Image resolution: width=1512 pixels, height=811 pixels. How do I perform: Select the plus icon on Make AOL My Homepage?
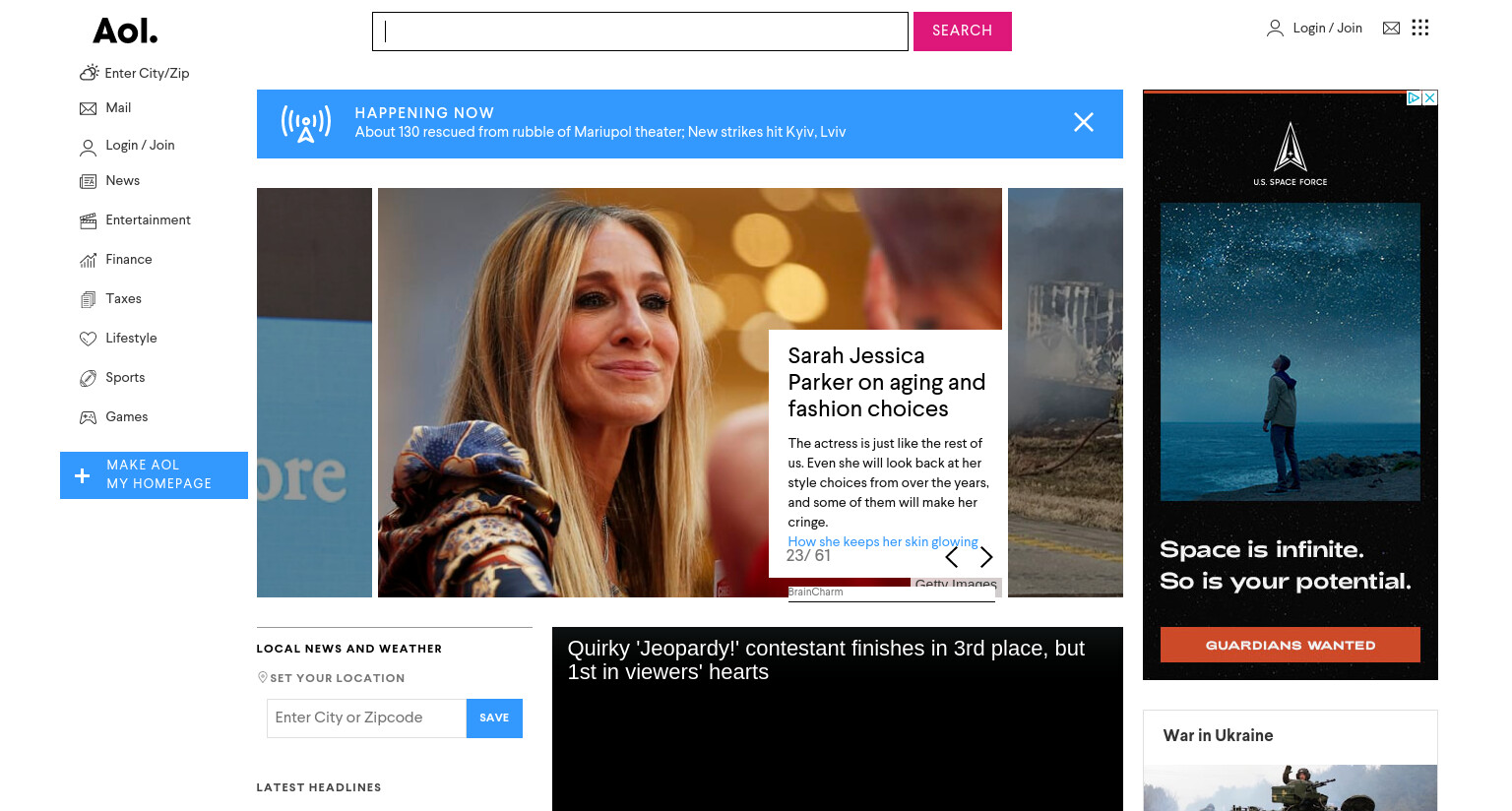(x=83, y=475)
